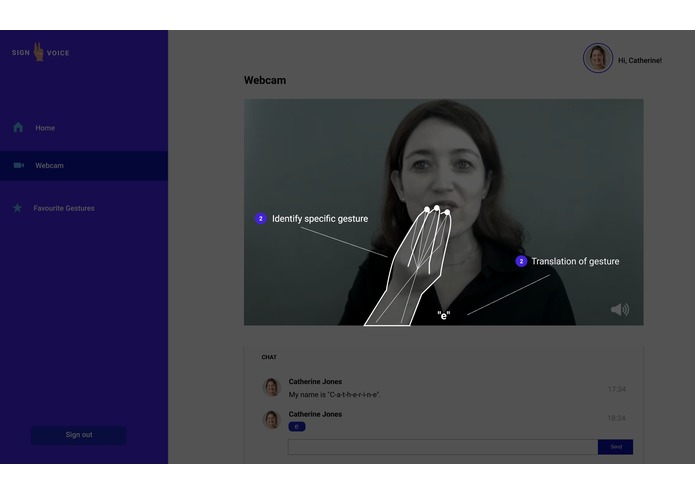Screen dimensions: 695x494
Task: Click the webcam video feed
Action: [x=443, y=212]
